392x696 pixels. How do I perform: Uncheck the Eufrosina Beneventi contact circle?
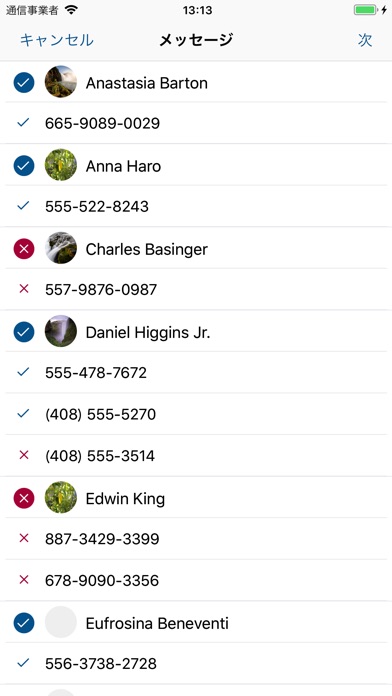[24, 623]
